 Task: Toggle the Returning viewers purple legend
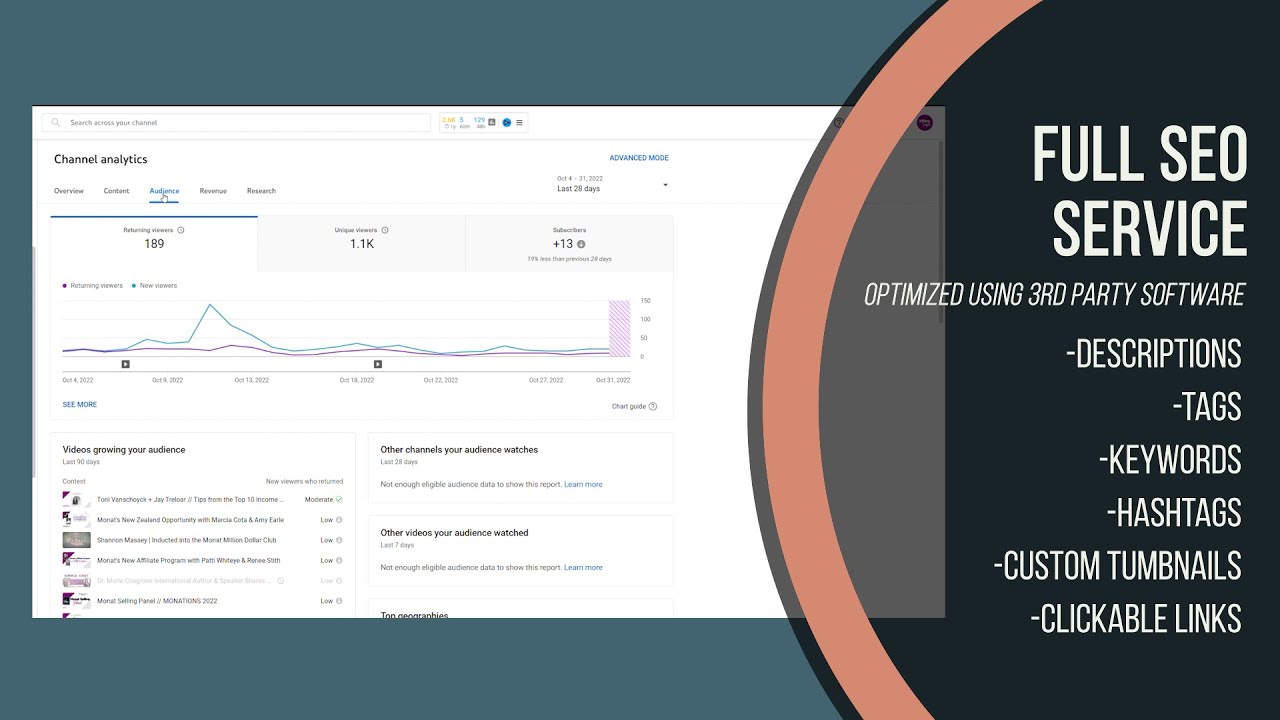[93, 286]
